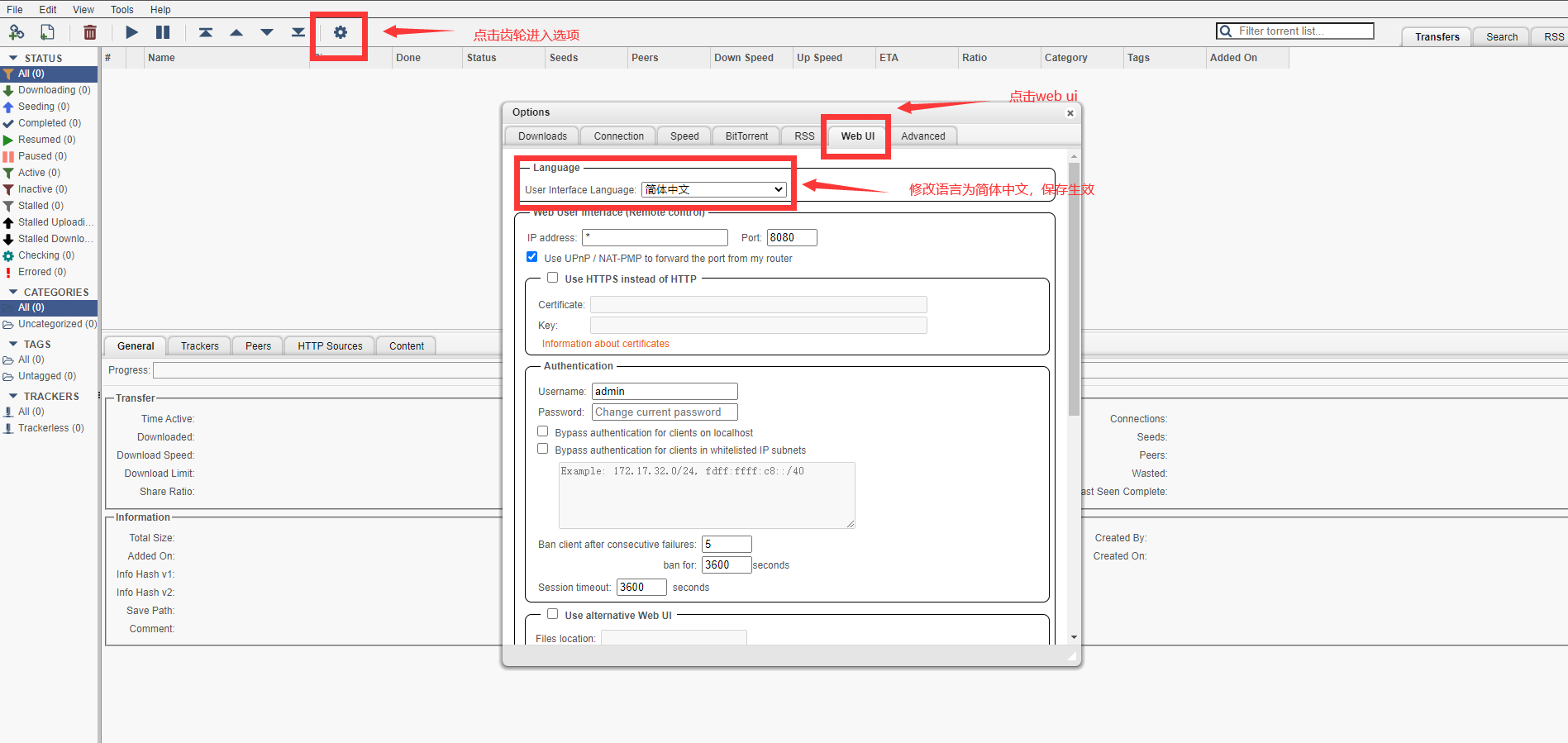The image size is (1568, 743).
Task: Click the Options dialog vertical scrollbar
Action: (1074, 289)
